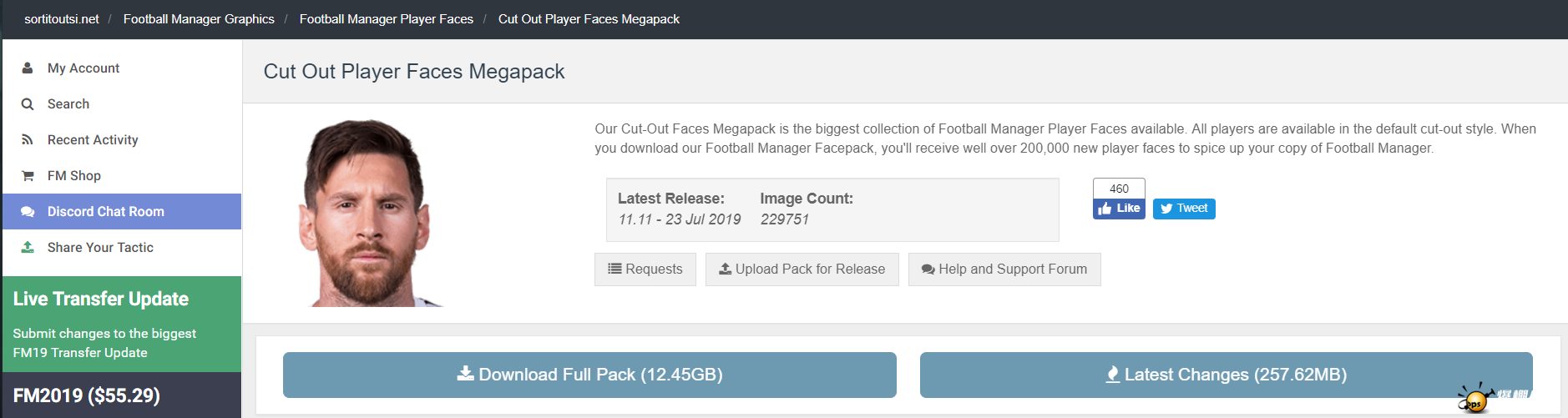Click the FM Shop cart icon
This screenshot has width=1568, height=418.
coord(28,176)
